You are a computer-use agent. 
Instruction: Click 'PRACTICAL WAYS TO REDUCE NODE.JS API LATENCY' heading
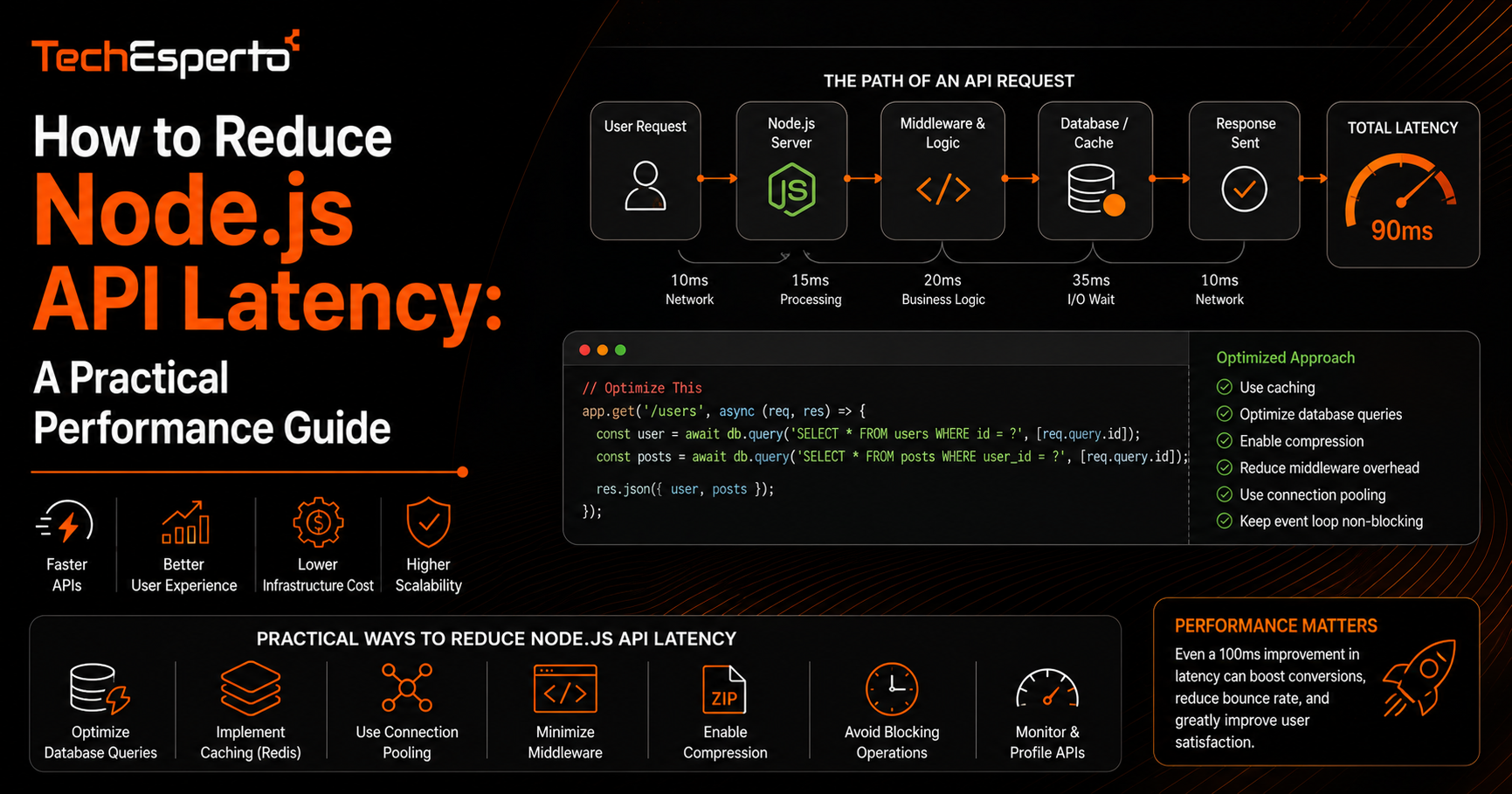pyautogui.click(x=496, y=639)
